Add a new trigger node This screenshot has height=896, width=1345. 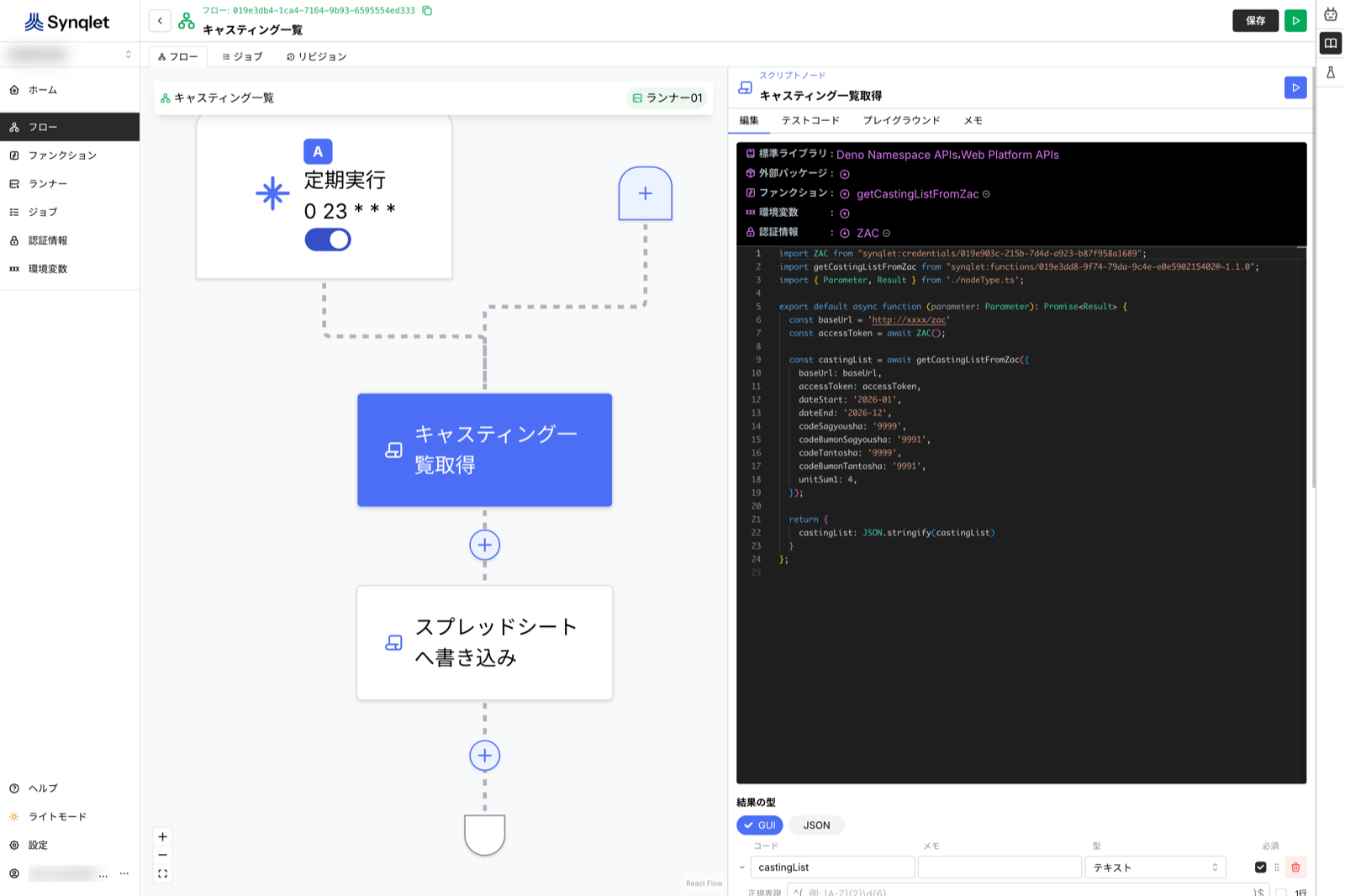(x=646, y=193)
